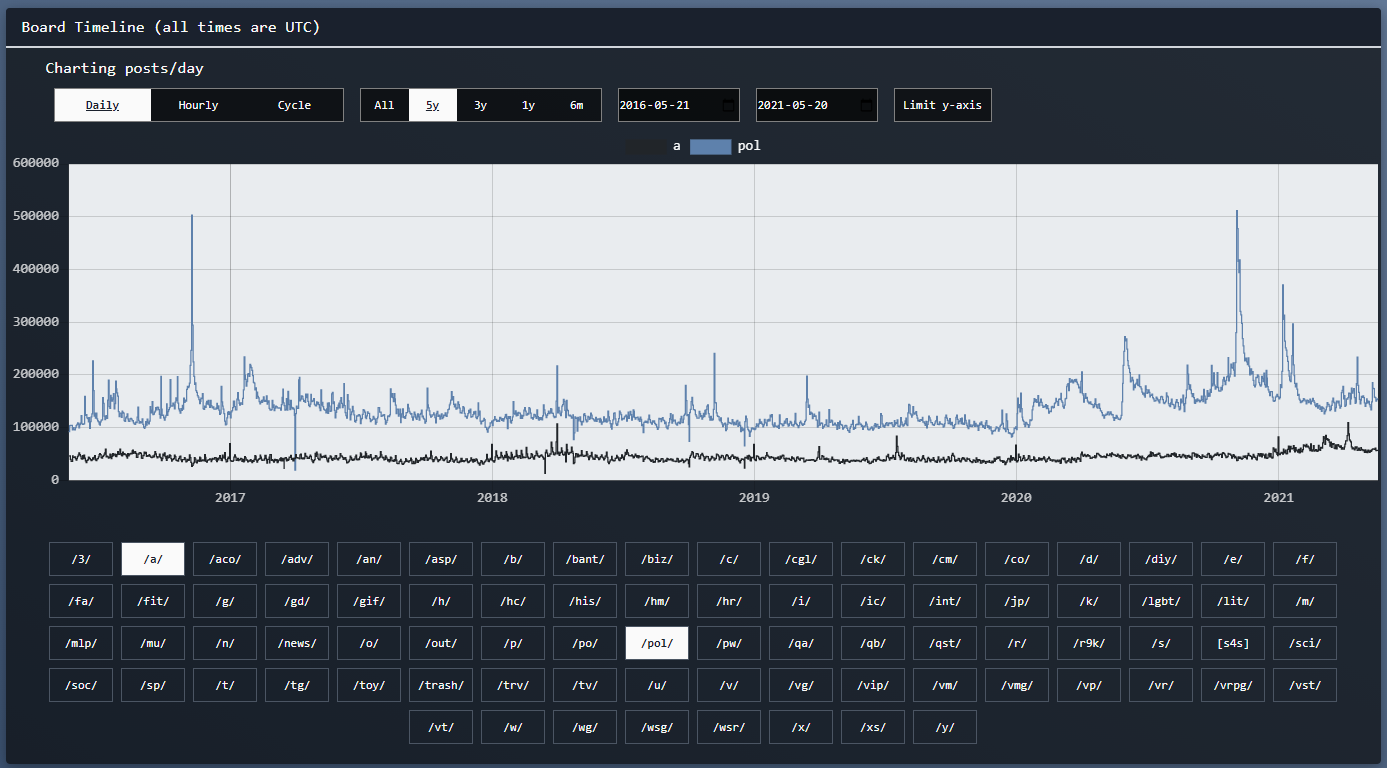Enable the /vg/ board
This screenshot has width=1387, height=768.
(801, 685)
